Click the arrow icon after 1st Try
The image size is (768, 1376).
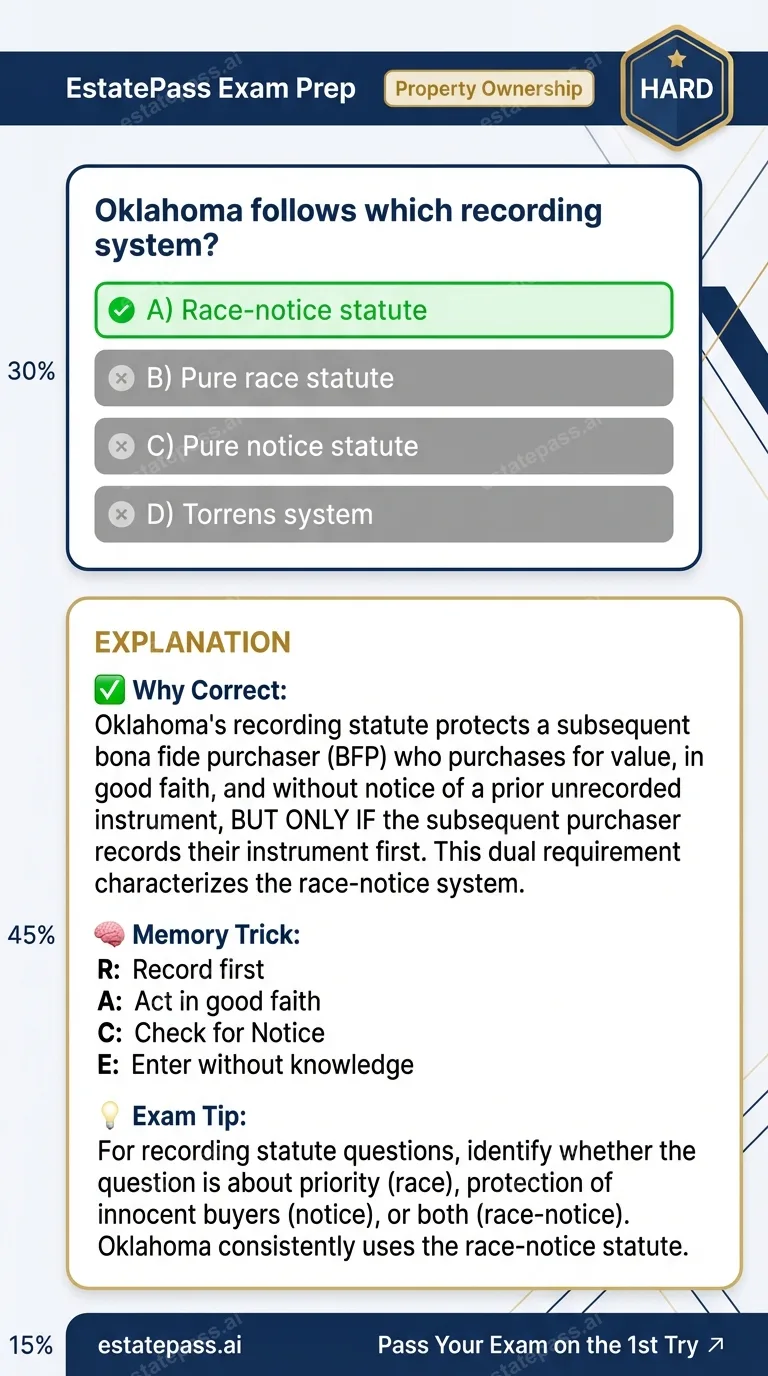click(716, 1345)
